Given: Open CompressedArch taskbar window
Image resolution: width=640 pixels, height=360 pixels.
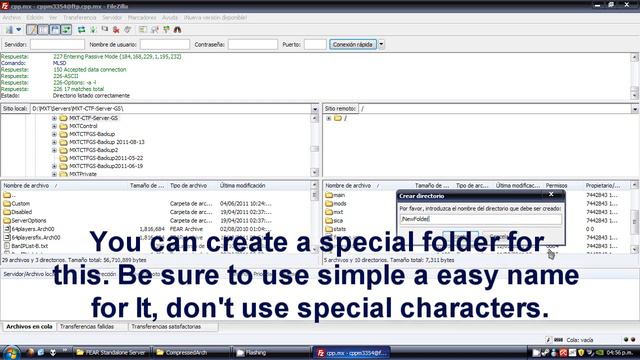Looking at the screenshot, I should tap(191, 352).
